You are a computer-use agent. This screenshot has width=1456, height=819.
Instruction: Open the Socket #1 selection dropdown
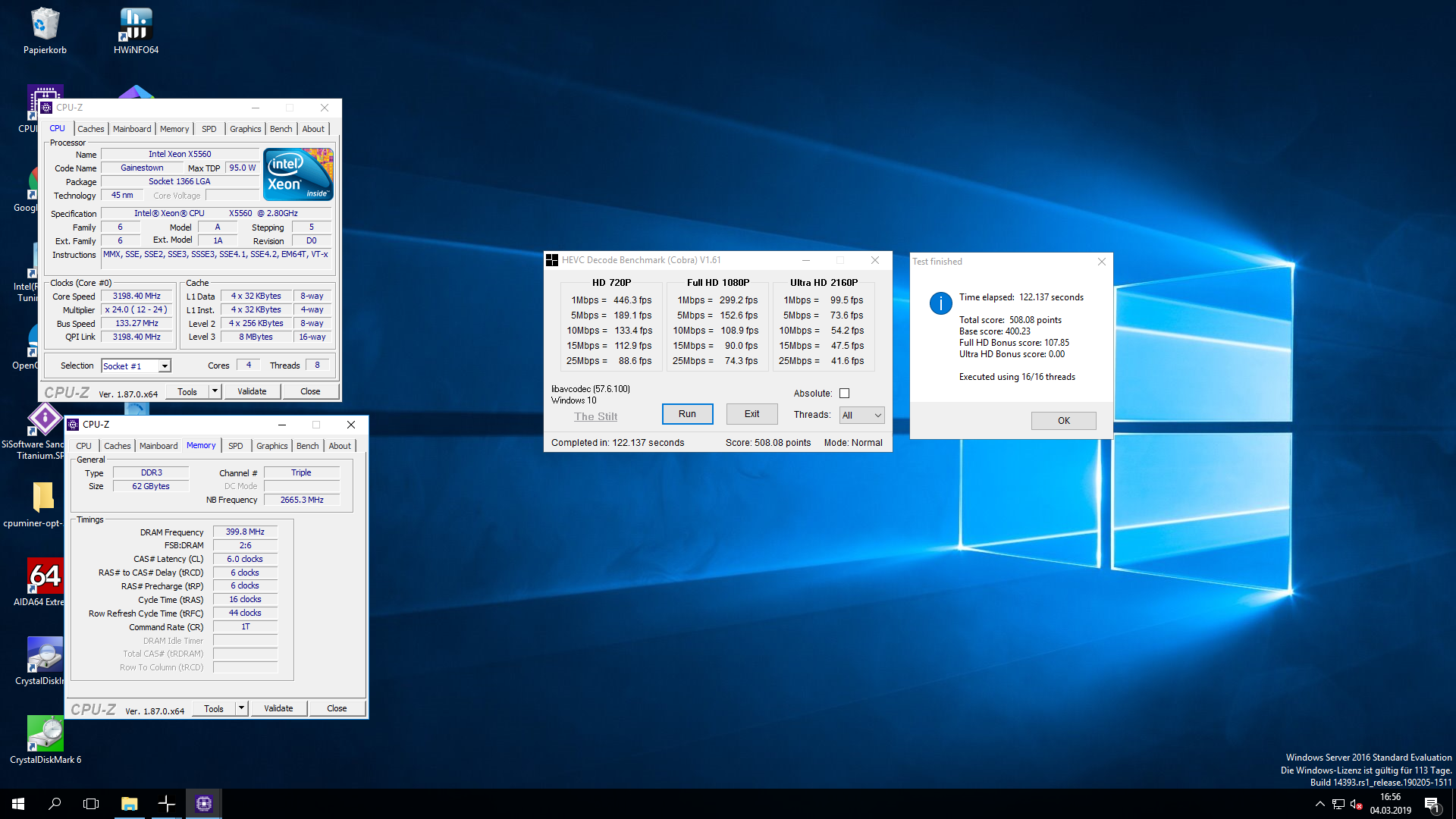coord(136,366)
